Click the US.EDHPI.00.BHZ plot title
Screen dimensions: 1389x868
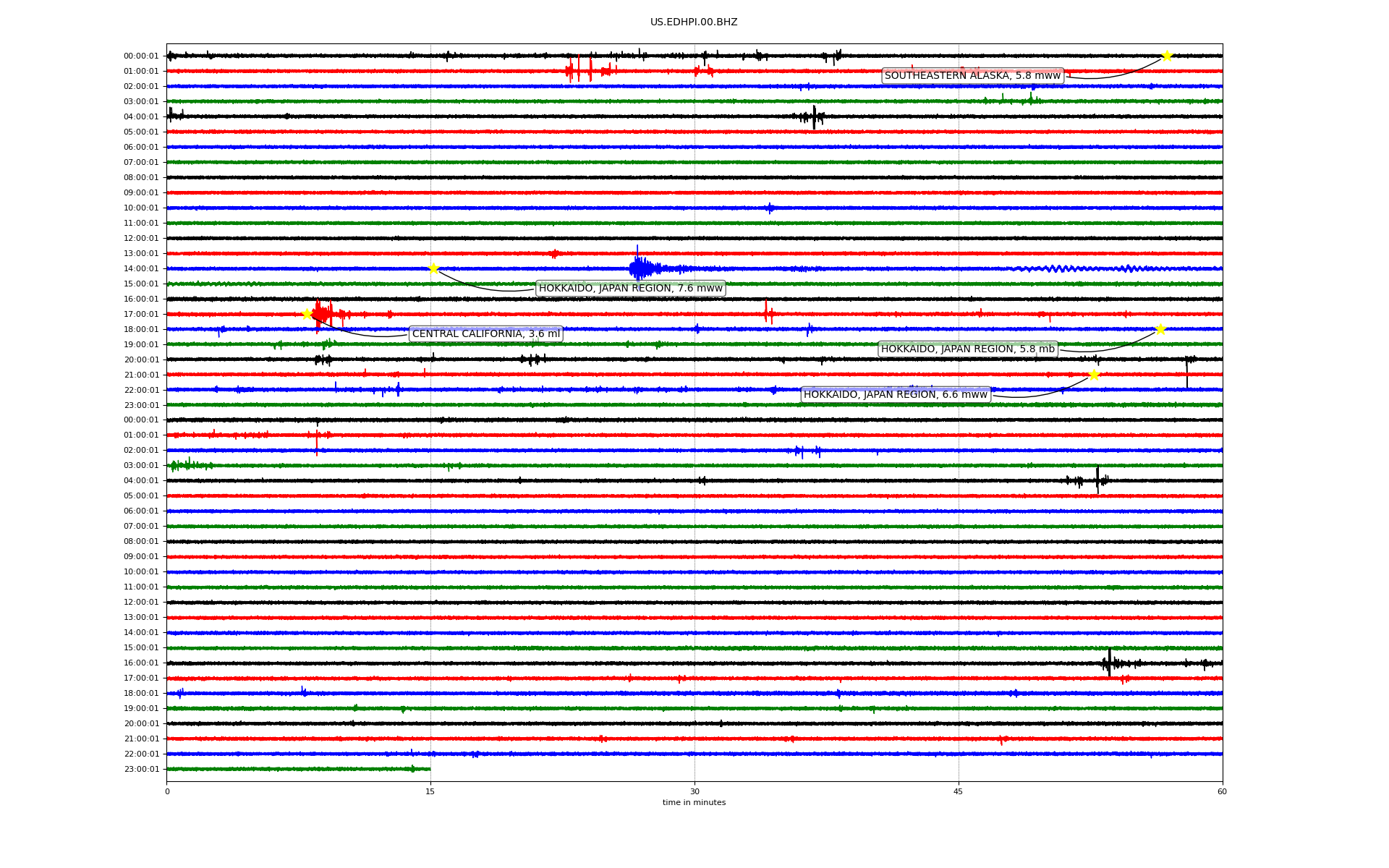[x=694, y=22]
